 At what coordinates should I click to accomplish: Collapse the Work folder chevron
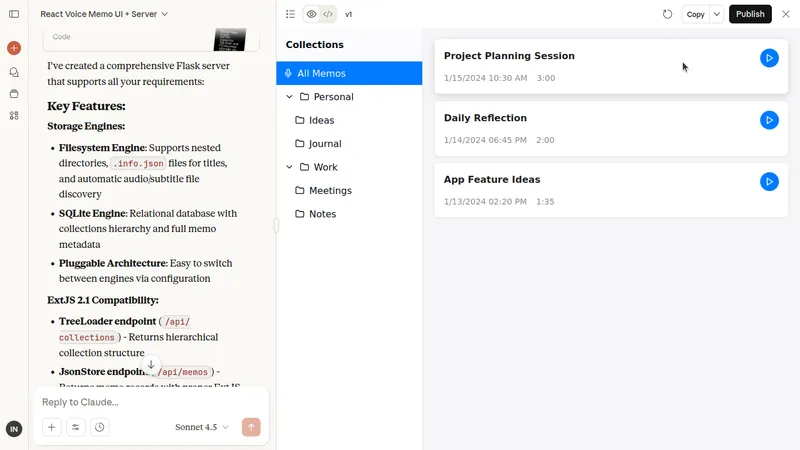click(289, 167)
